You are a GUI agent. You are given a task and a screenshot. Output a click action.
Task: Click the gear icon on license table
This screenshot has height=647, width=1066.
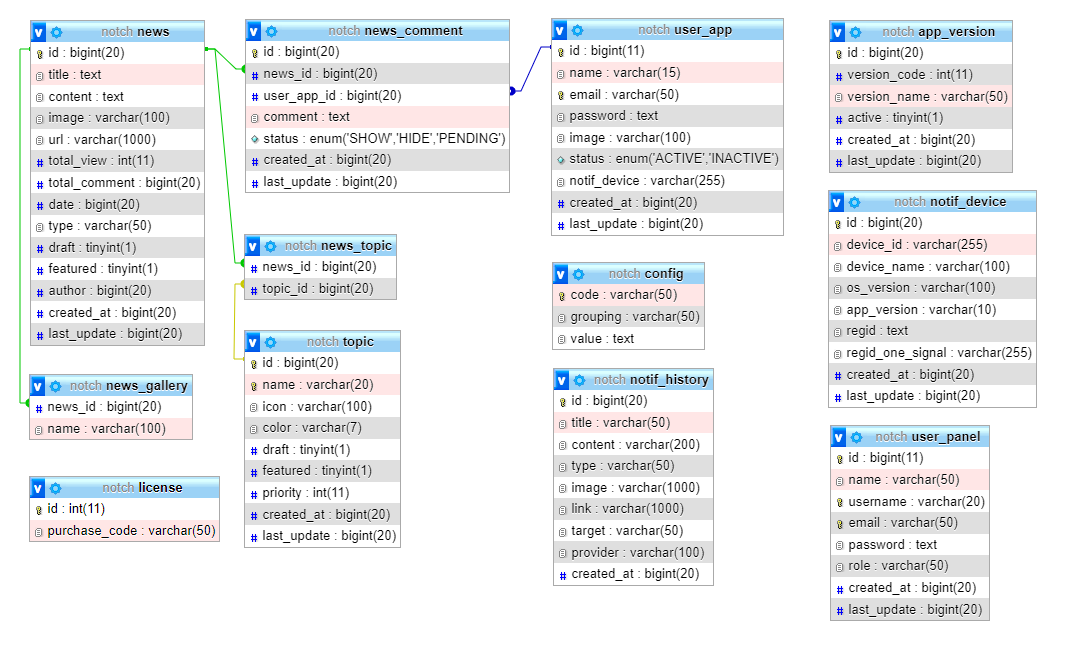pos(56,488)
